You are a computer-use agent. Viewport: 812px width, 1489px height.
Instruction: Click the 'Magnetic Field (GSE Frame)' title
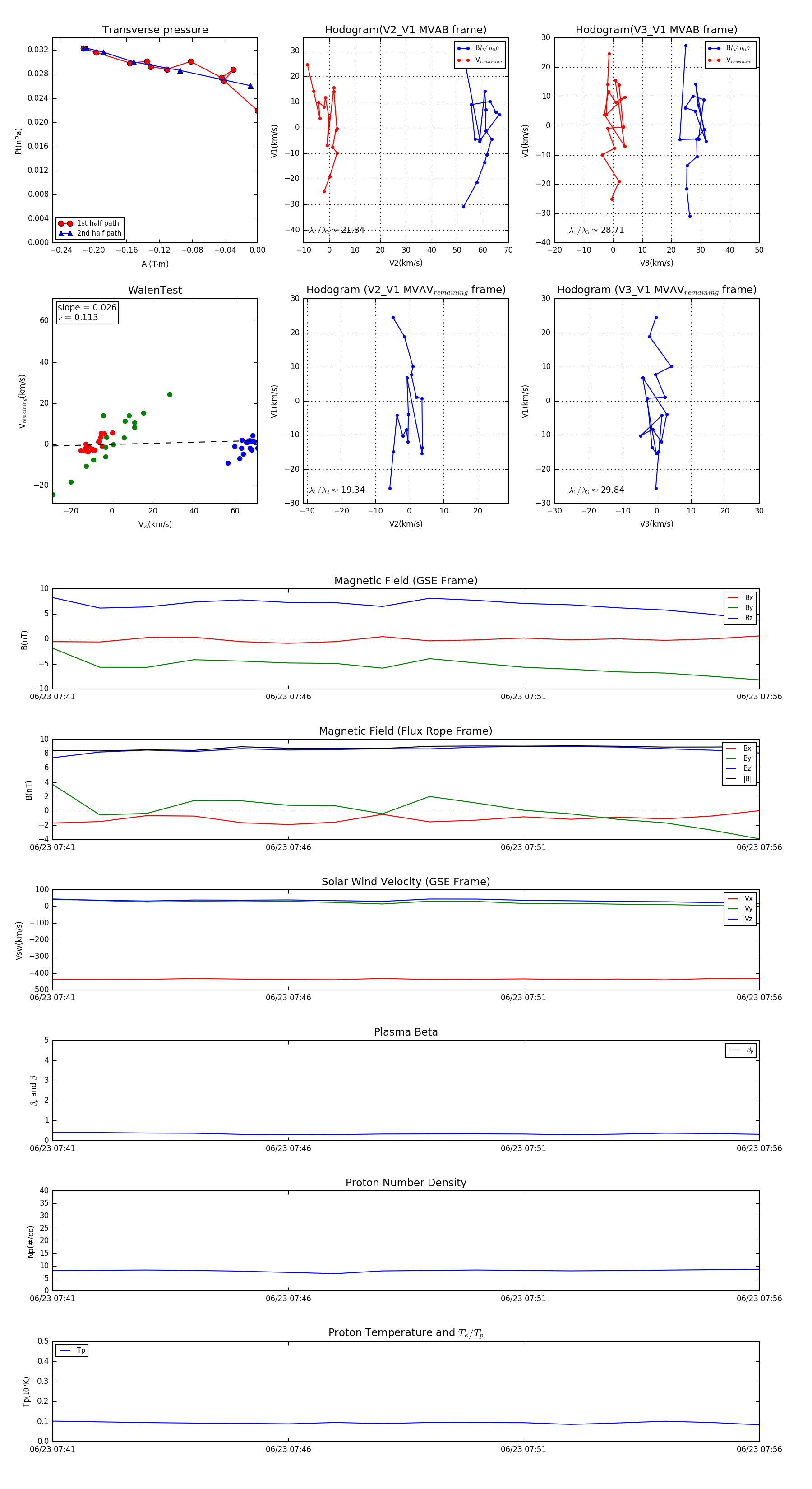tap(406, 581)
